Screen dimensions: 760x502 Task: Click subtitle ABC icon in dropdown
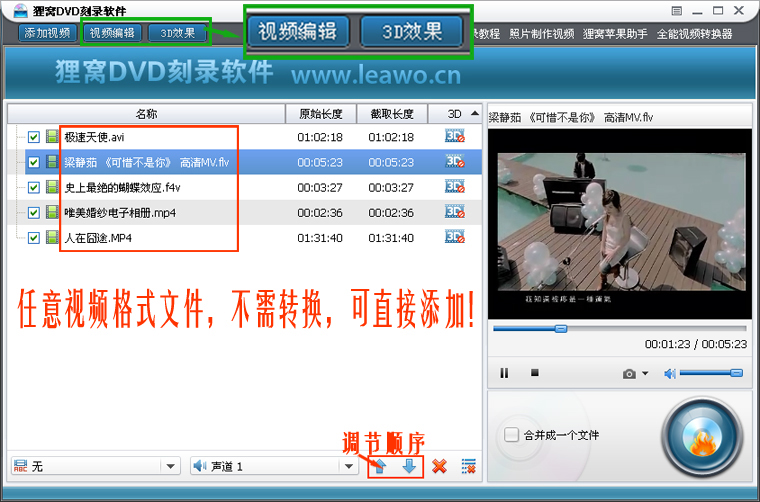pos(20,466)
